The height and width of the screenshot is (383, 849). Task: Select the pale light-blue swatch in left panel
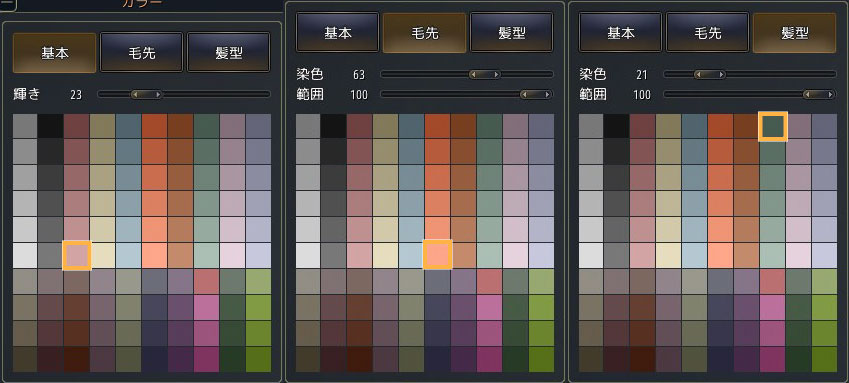point(128,255)
